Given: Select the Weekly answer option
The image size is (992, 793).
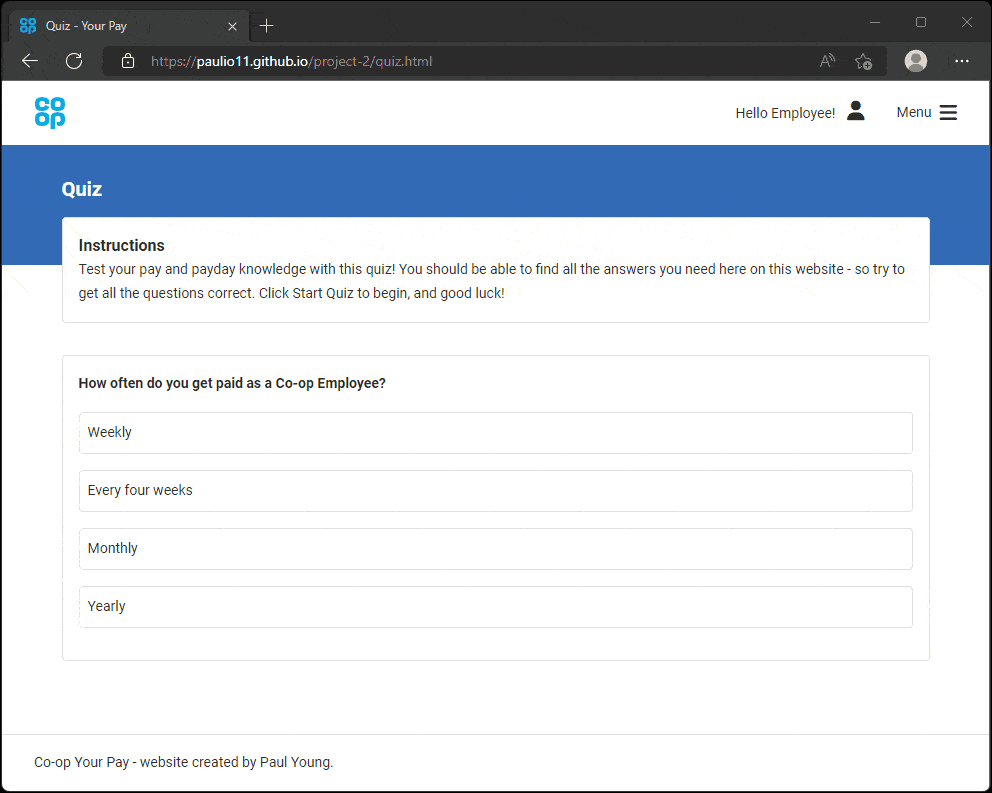Looking at the screenshot, I should (495, 433).
